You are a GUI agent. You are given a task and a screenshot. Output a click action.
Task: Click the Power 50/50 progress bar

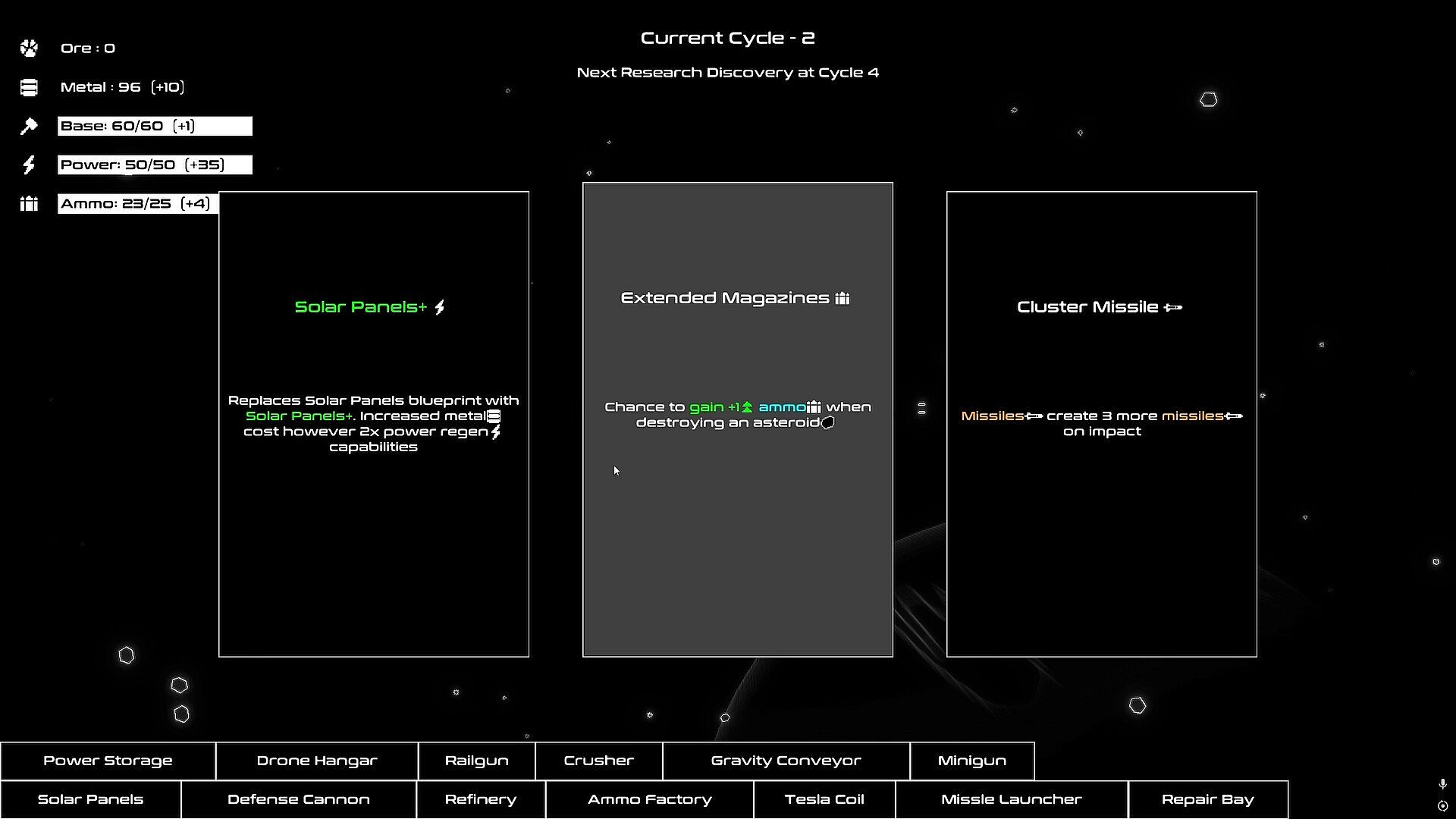155,165
